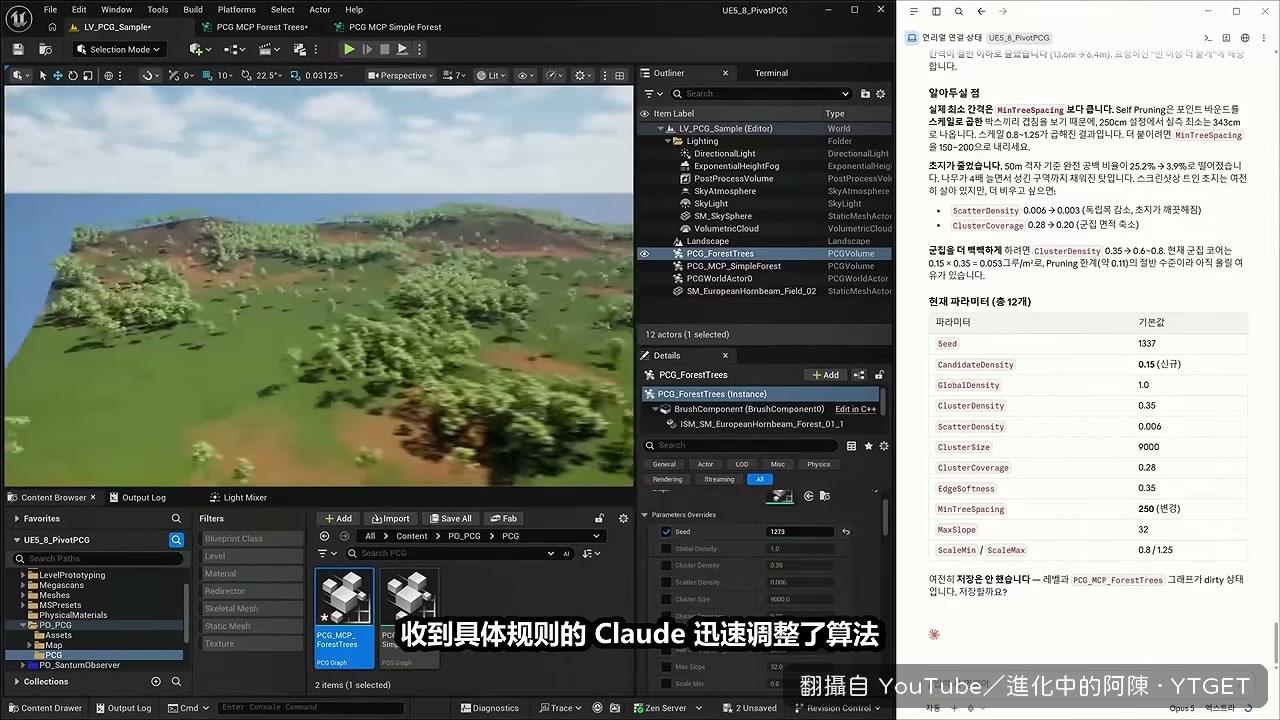Open the Build menu
The width and height of the screenshot is (1280, 720).
coord(193,9)
